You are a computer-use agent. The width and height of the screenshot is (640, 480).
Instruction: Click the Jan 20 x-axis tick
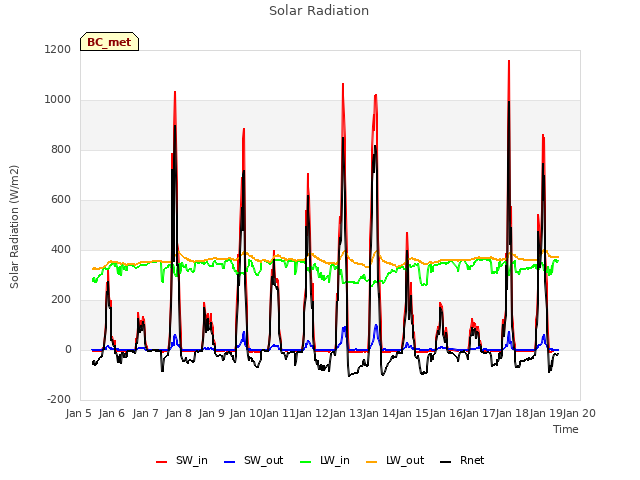click(579, 413)
